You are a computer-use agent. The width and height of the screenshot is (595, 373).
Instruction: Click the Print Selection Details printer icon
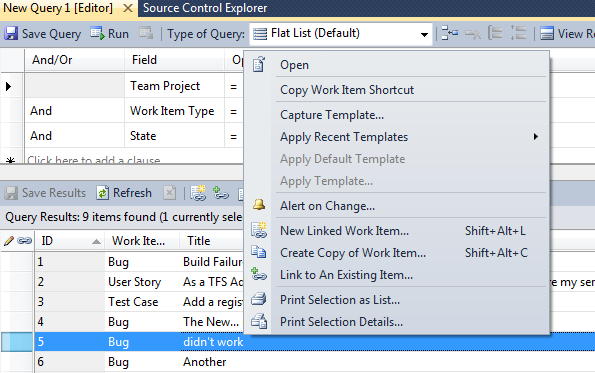(259, 321)
